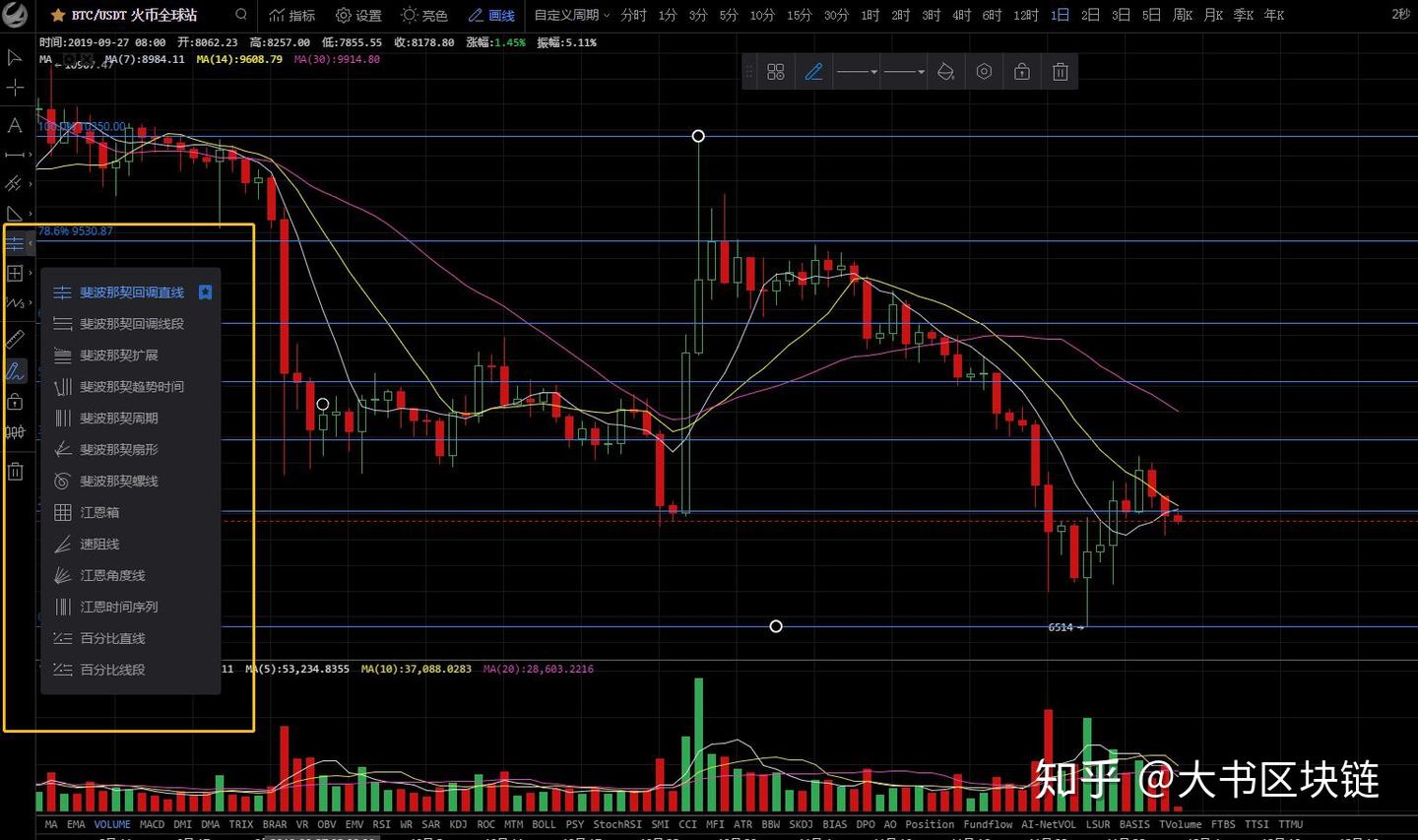The width and height of the screenshot is (1418, 840).
Task: Switch to the 分时 chart period
Action: point(633,16)
